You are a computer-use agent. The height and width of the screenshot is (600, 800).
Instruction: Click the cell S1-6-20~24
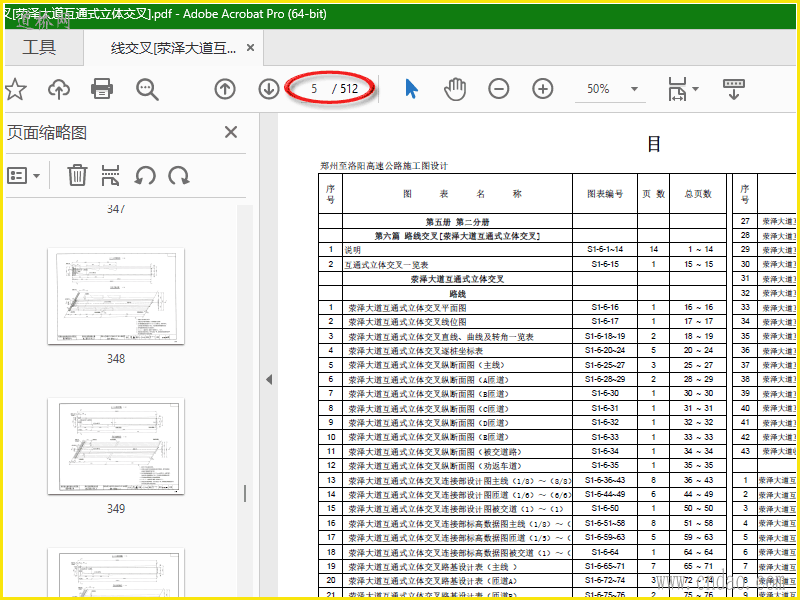(x=605, y=351)
